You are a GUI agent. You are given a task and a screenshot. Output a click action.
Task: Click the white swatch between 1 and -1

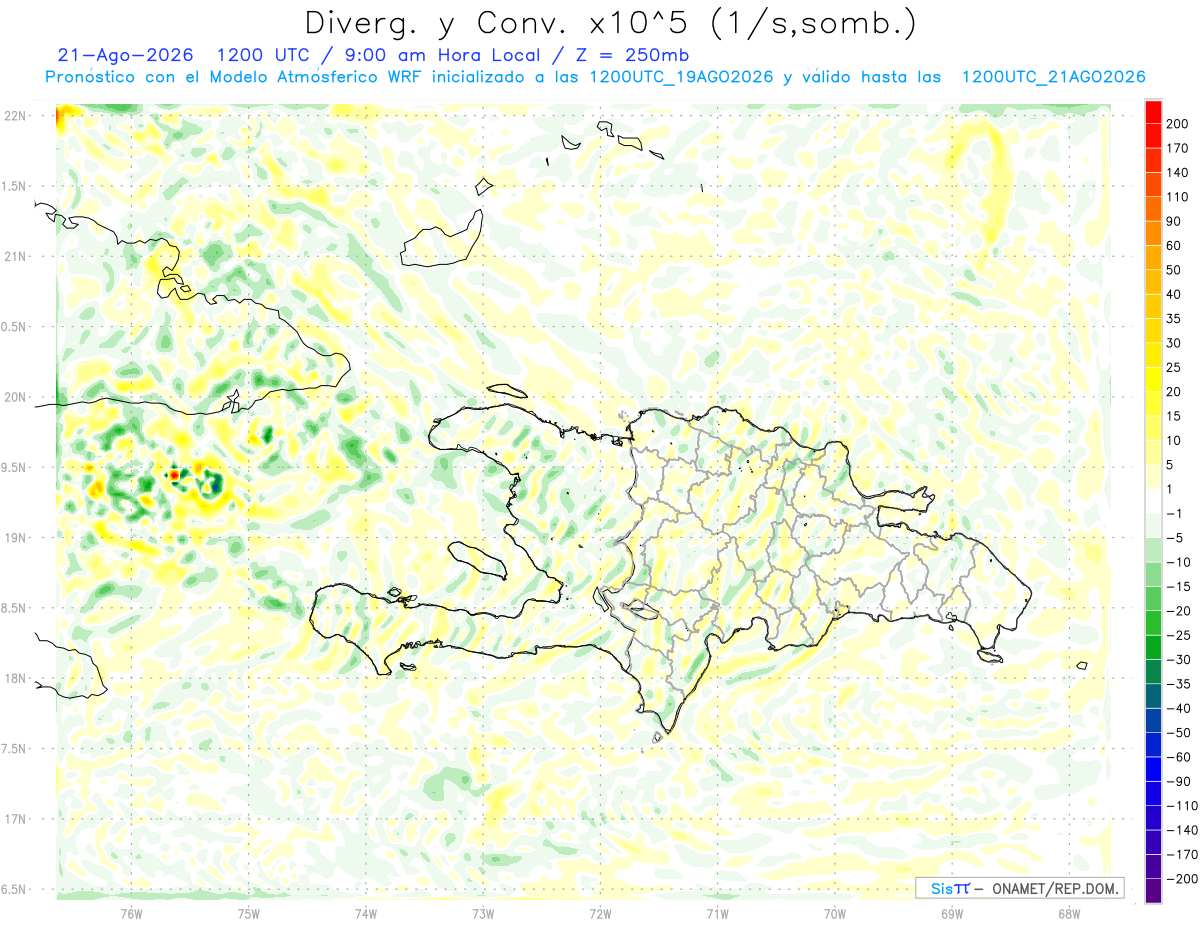pos(1153,501)
